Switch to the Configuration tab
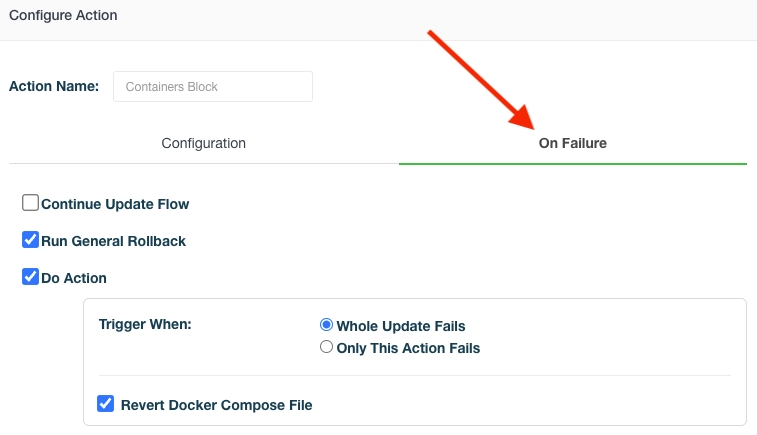This screenshot has width=757, height=435. pyautogui.click(x=203, y=143)
